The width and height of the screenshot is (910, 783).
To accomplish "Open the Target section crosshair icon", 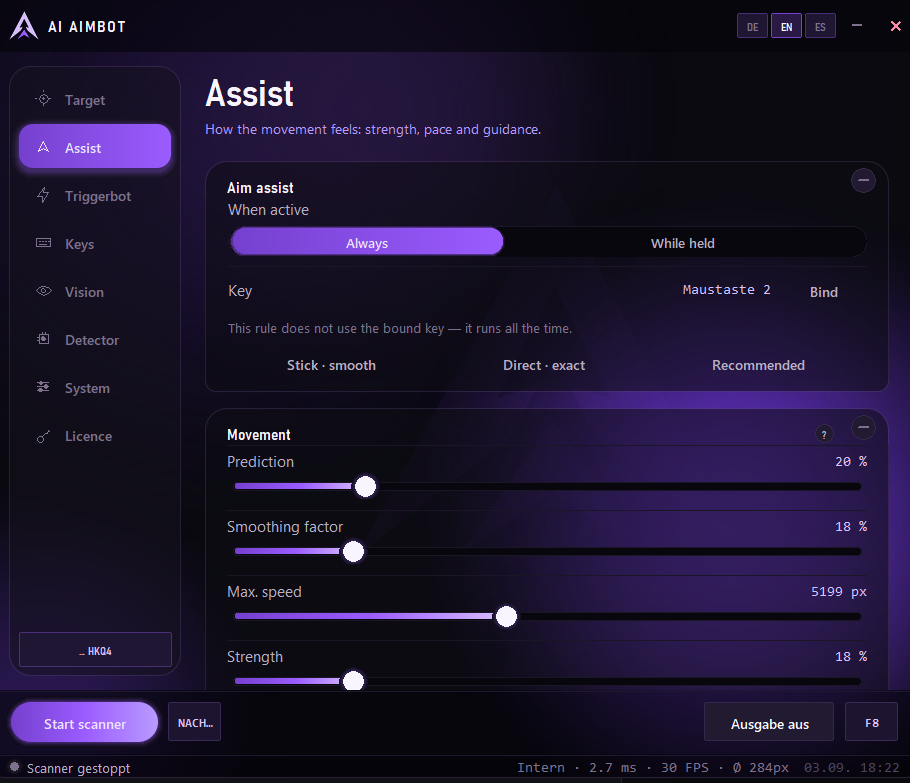I will (x=44, y=99).
